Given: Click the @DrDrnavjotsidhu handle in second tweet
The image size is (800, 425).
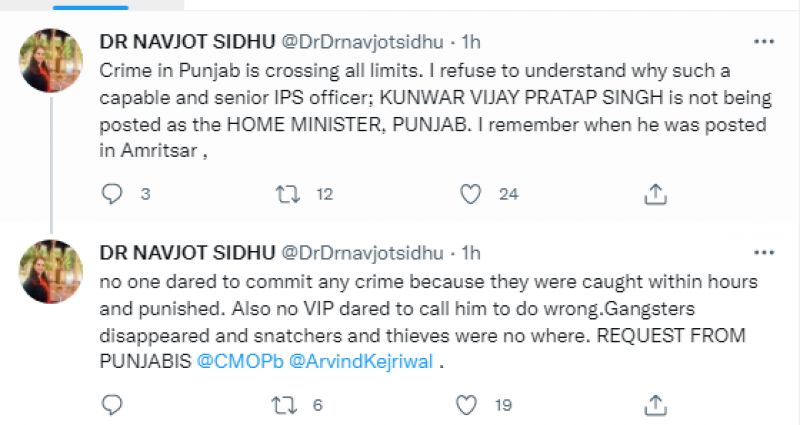Looking at the screenshot, I should 364,253.
